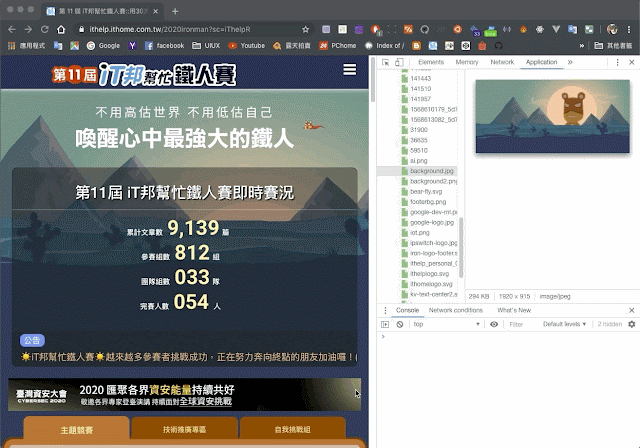The width and height of the screenshot is (640, 448).
Task: Open the 技術推廣專區 tab
Action: pos(184,430)
